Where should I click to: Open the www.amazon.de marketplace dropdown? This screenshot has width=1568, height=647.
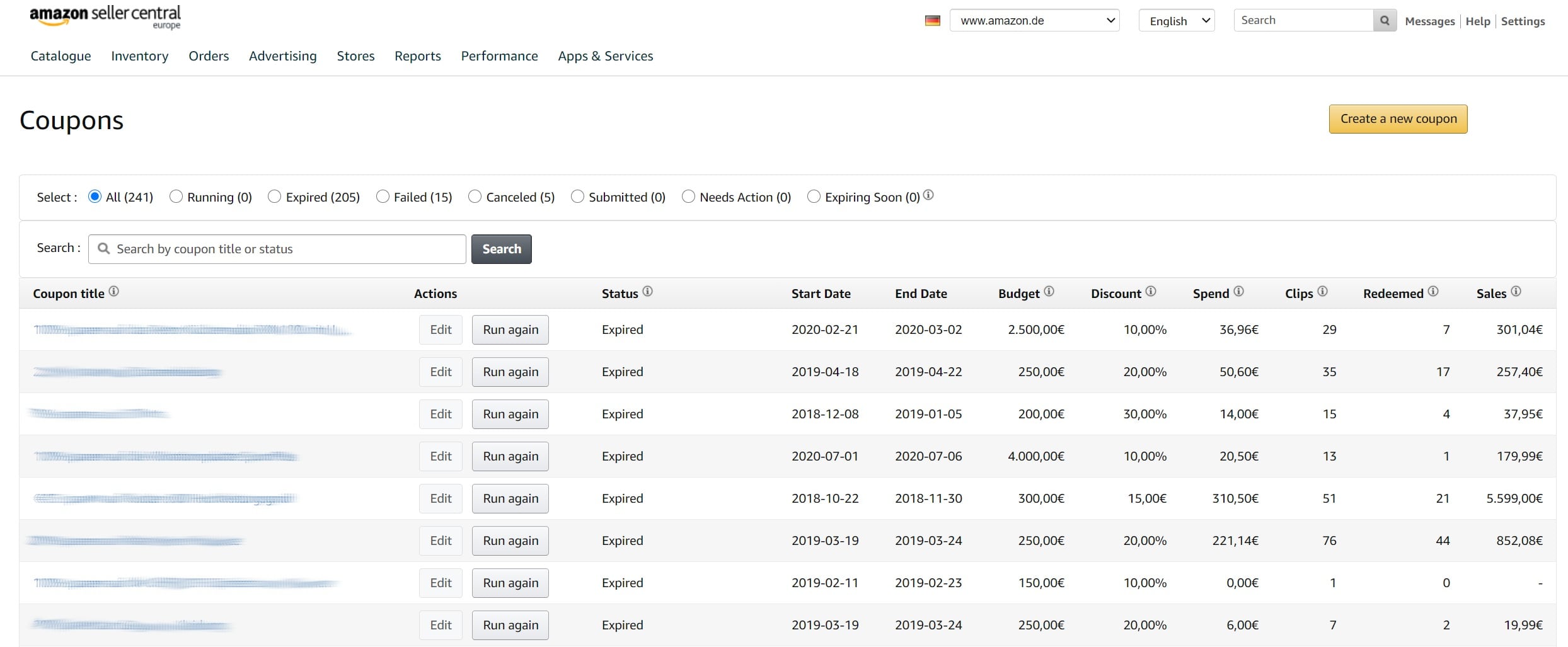pos(1035,21)
